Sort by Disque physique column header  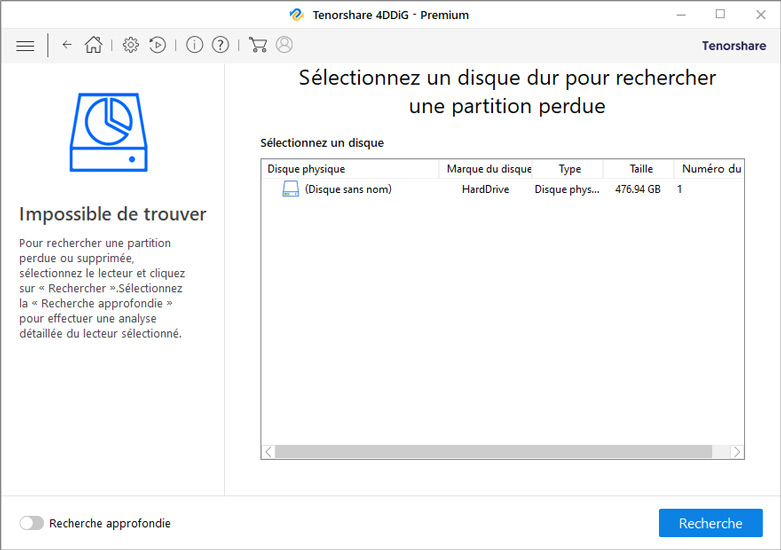click(350, 169)
